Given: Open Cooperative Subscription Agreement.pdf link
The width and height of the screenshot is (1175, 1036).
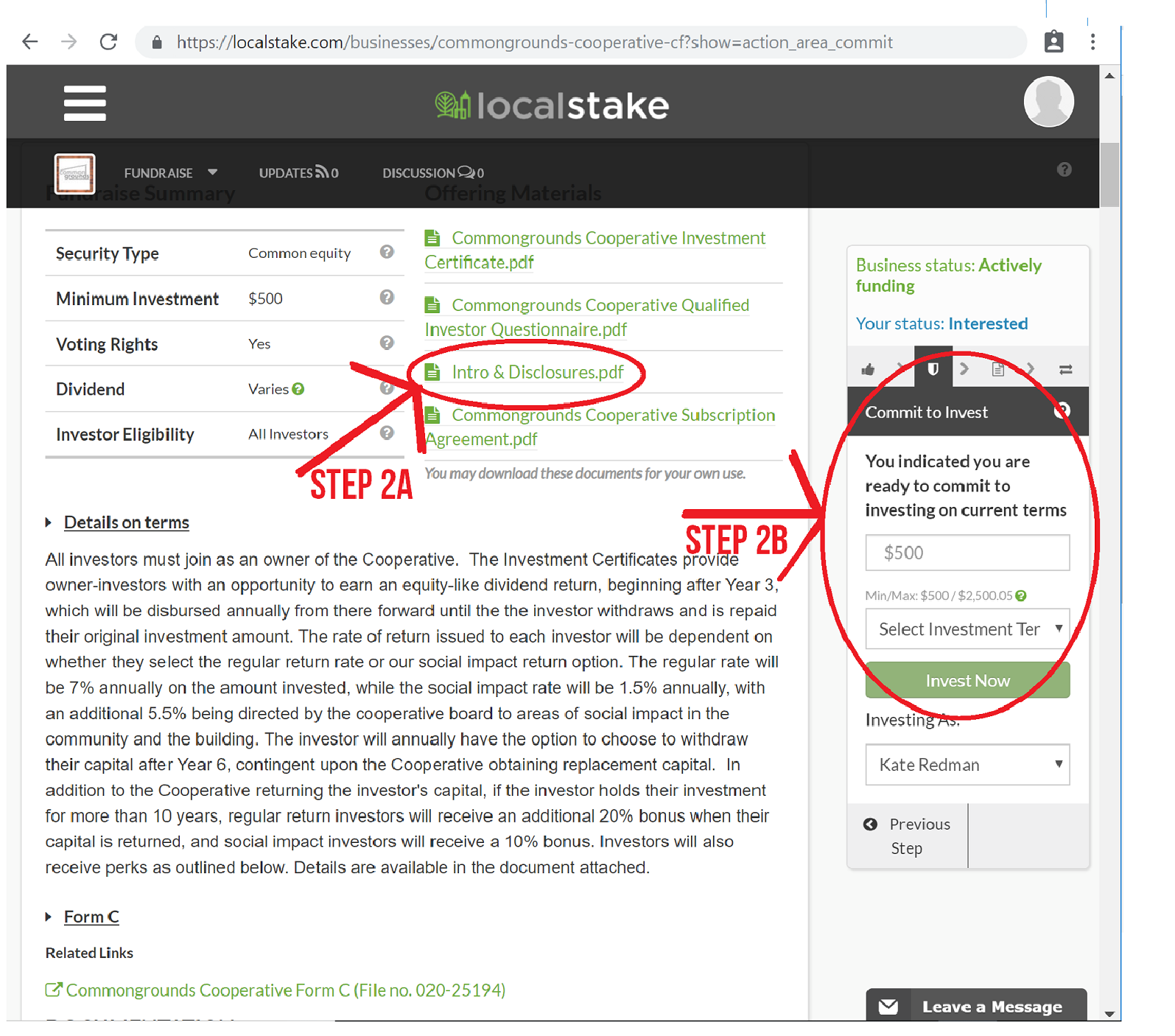Looking at the screenshot, I should click(600, 427).
